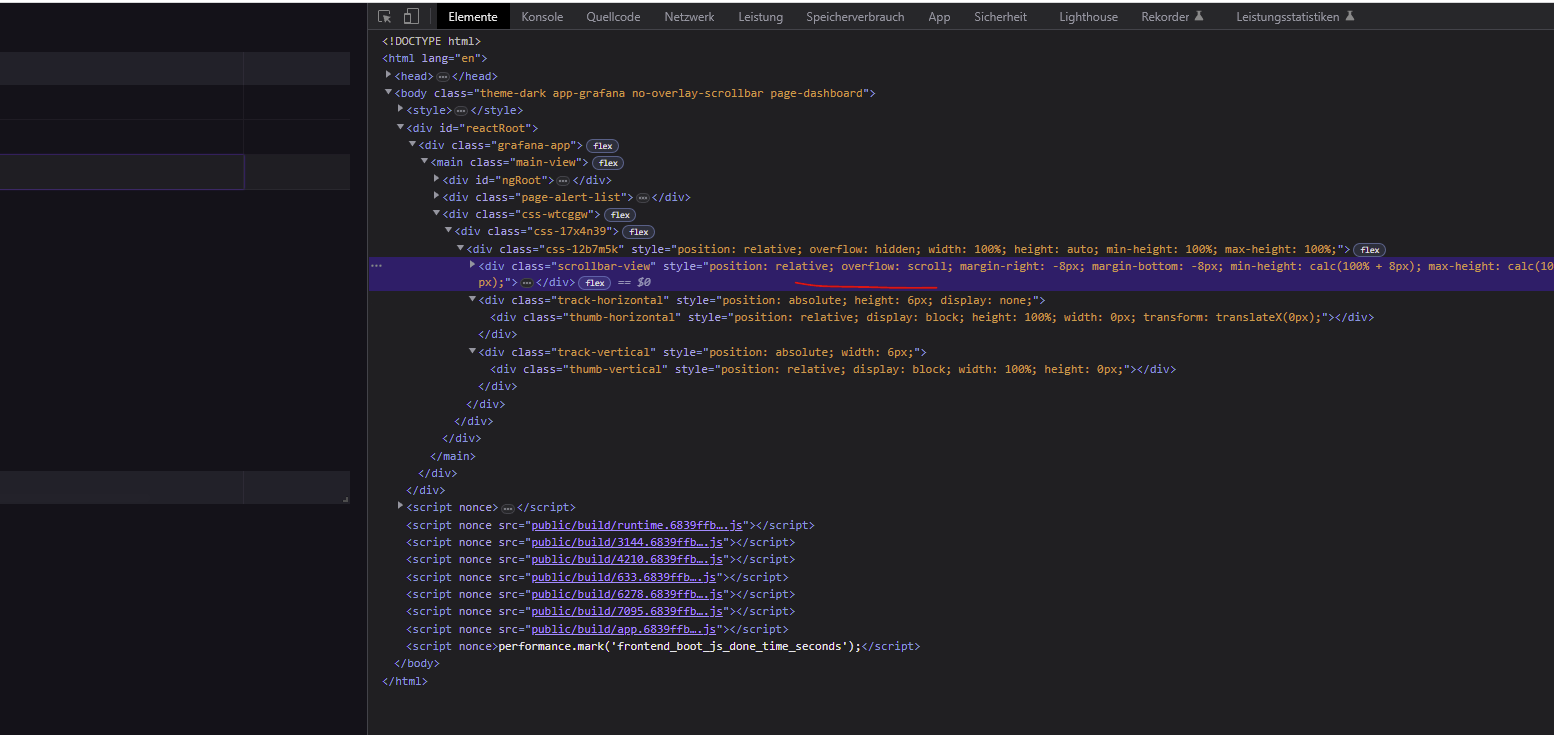Collapse the track-horizontal div node
This screenshot has height=735, width=1554.
tap(472, 299)
